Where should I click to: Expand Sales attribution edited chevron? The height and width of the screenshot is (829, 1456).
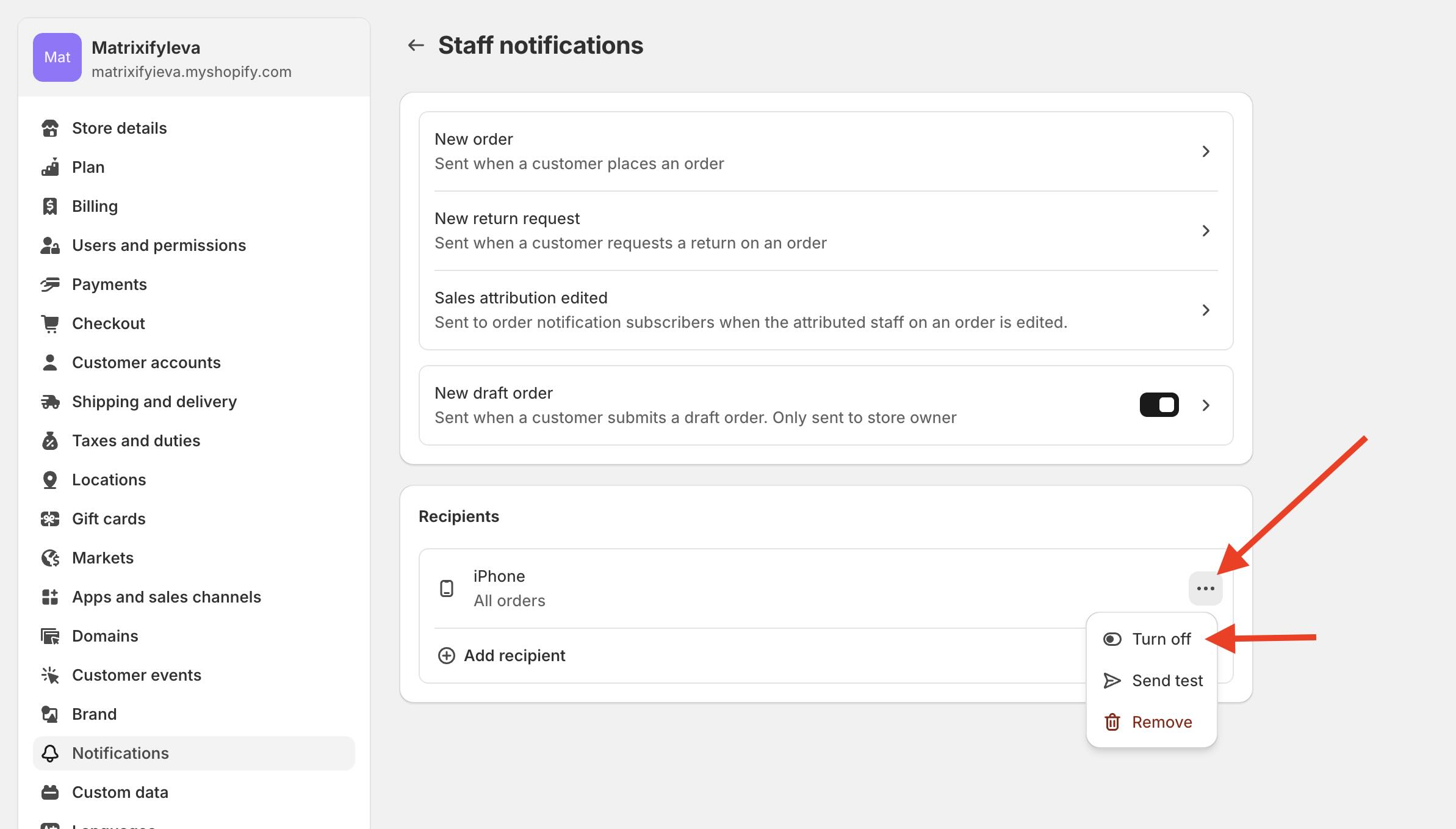(1205, 310)
